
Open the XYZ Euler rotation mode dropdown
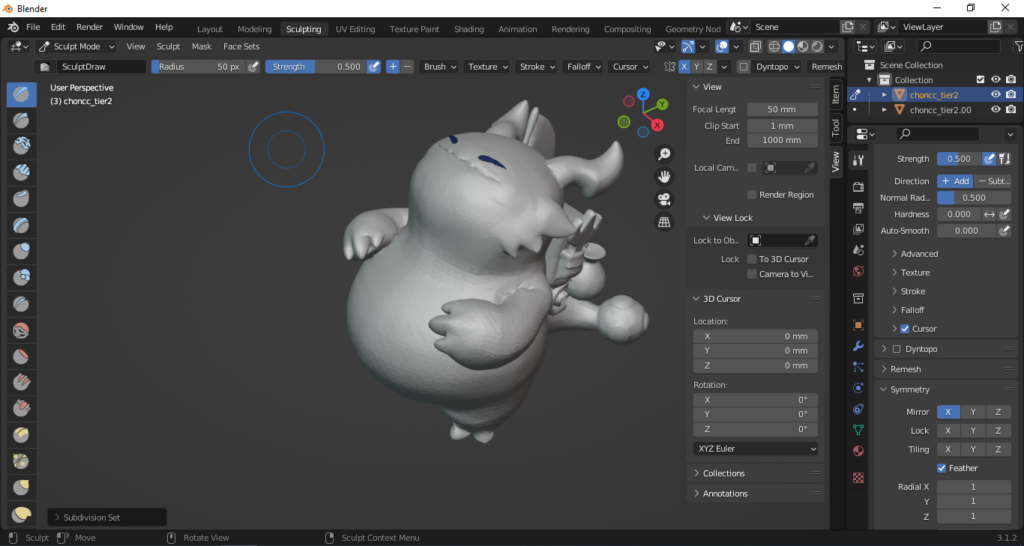click(x=756, y=449)
